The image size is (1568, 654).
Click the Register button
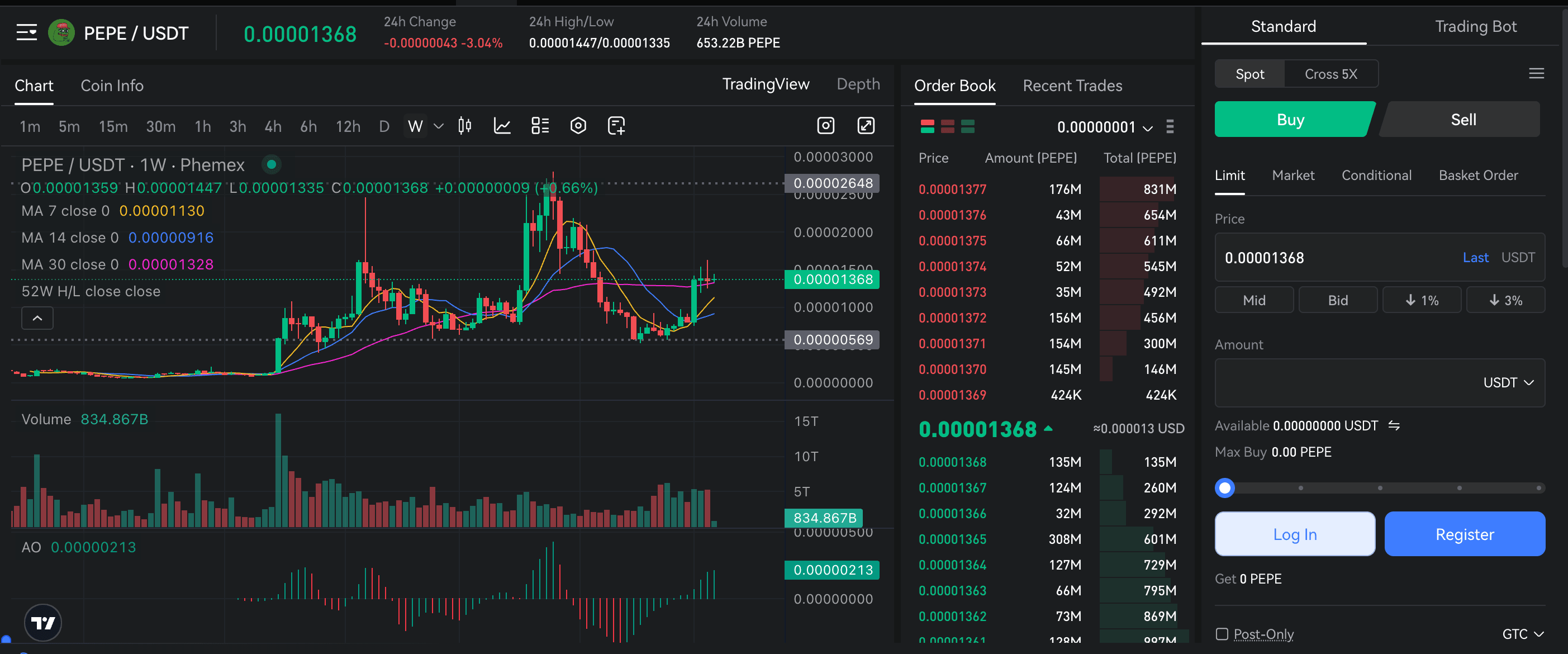click(1464, 534)
